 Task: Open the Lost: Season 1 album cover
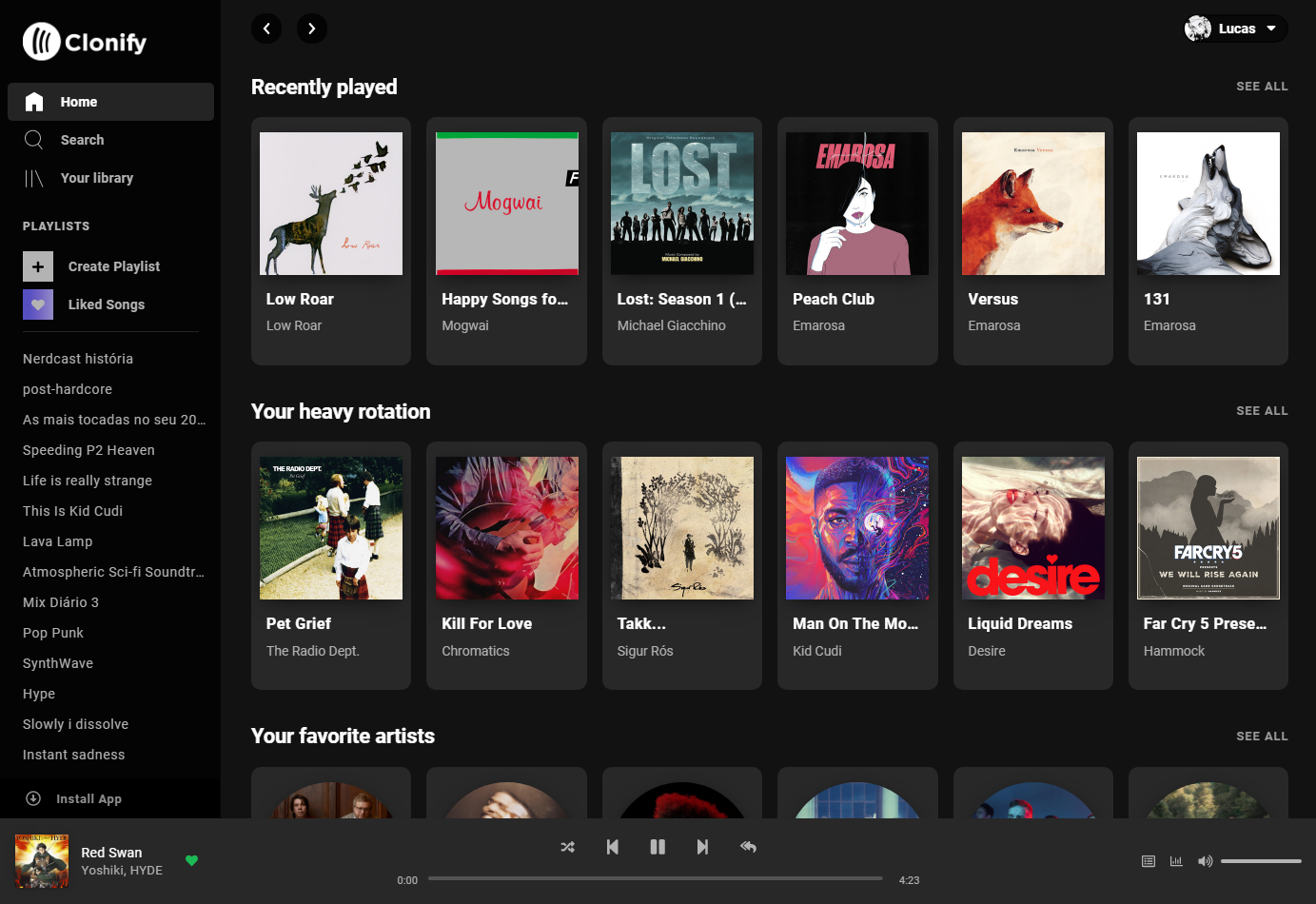click(x=682, y=204)
